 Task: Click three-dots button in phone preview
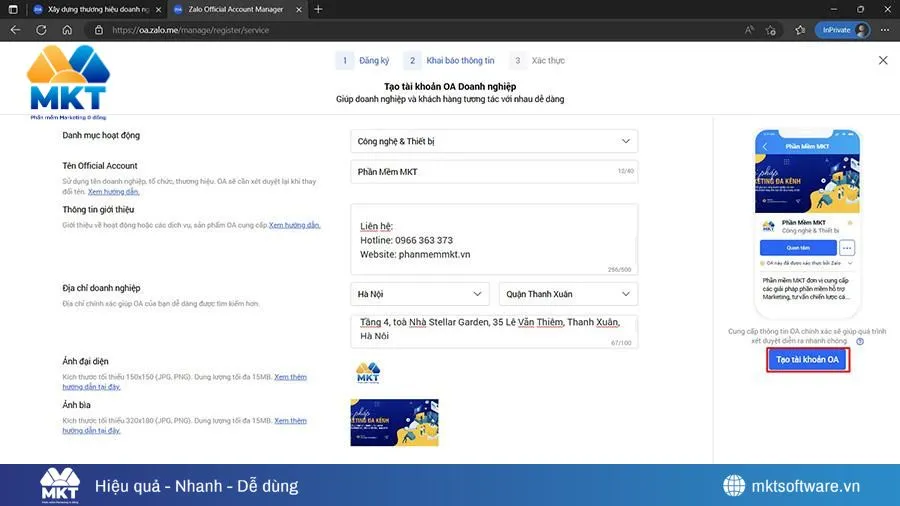[847, 248]
